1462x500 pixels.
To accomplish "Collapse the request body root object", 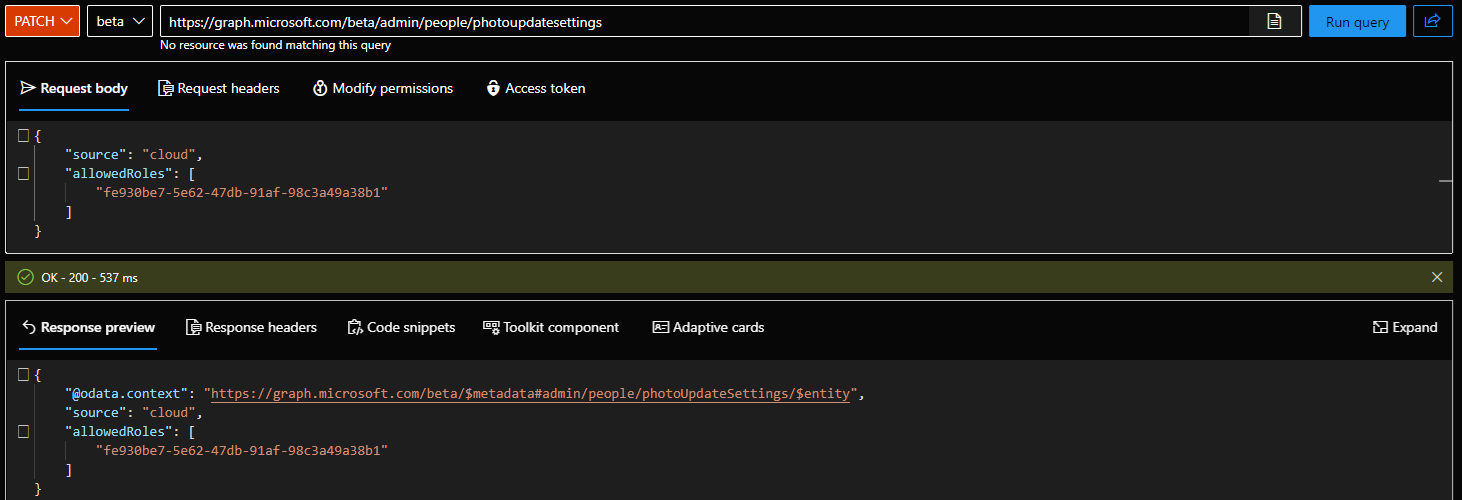I will pyautogui.click(x=24, y=136).
